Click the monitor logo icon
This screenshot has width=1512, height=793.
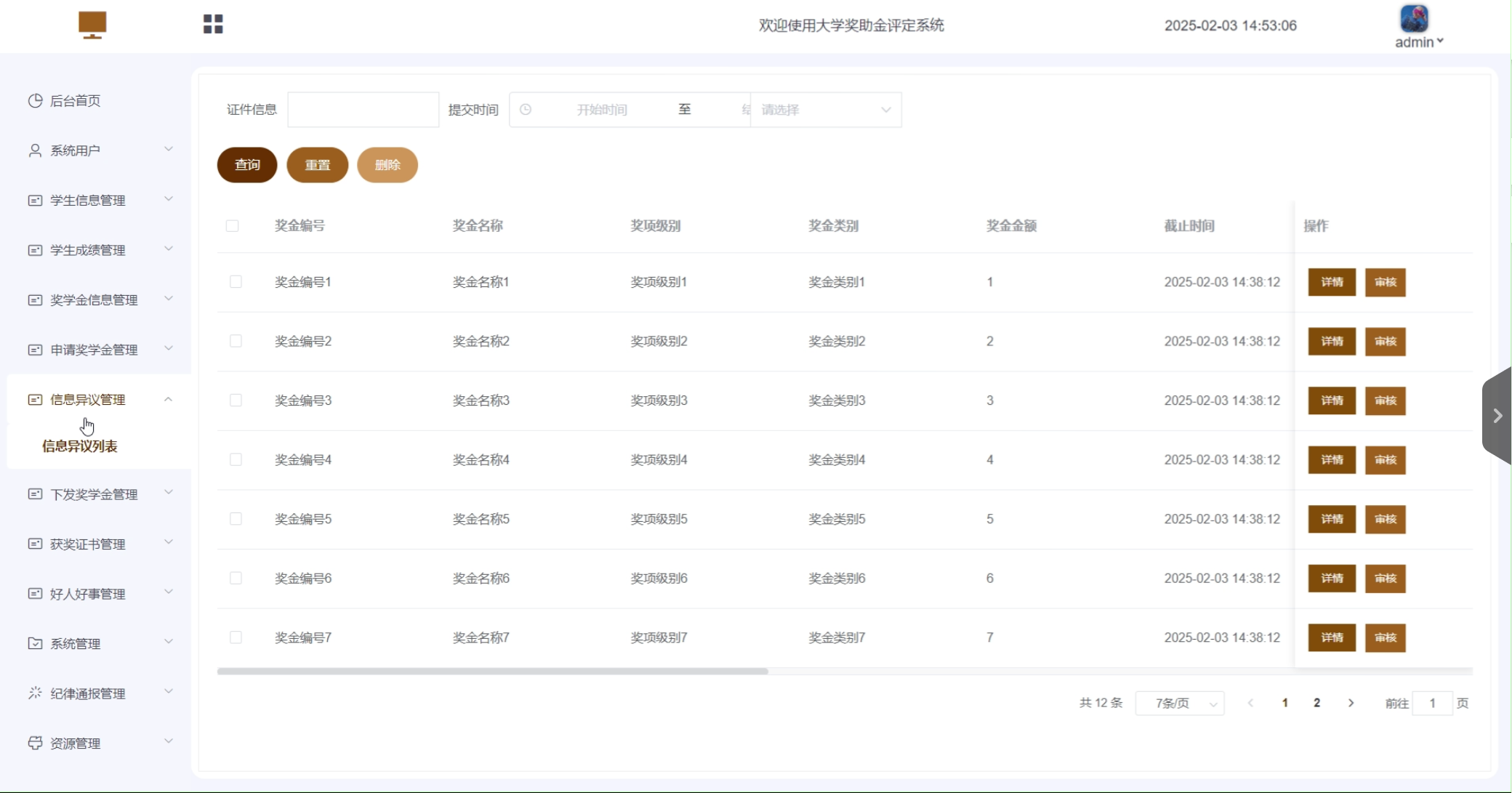tap(92, 25)
